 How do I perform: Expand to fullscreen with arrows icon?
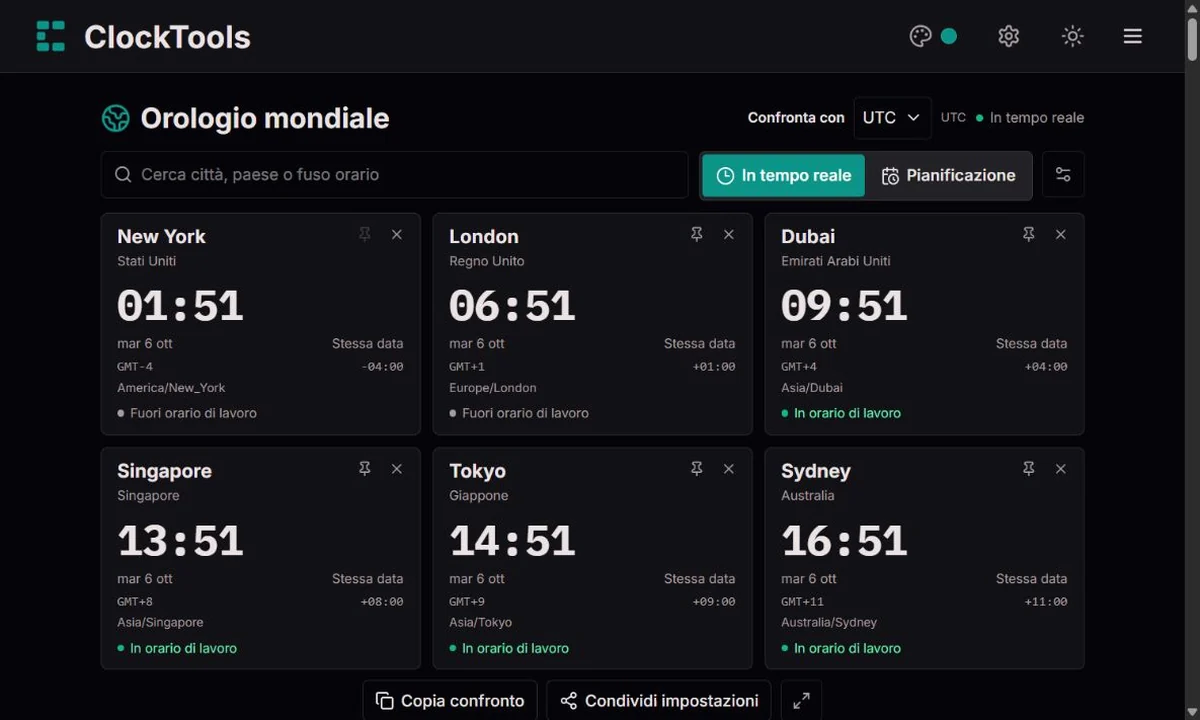pyautogui.click(x=801, y=701)
